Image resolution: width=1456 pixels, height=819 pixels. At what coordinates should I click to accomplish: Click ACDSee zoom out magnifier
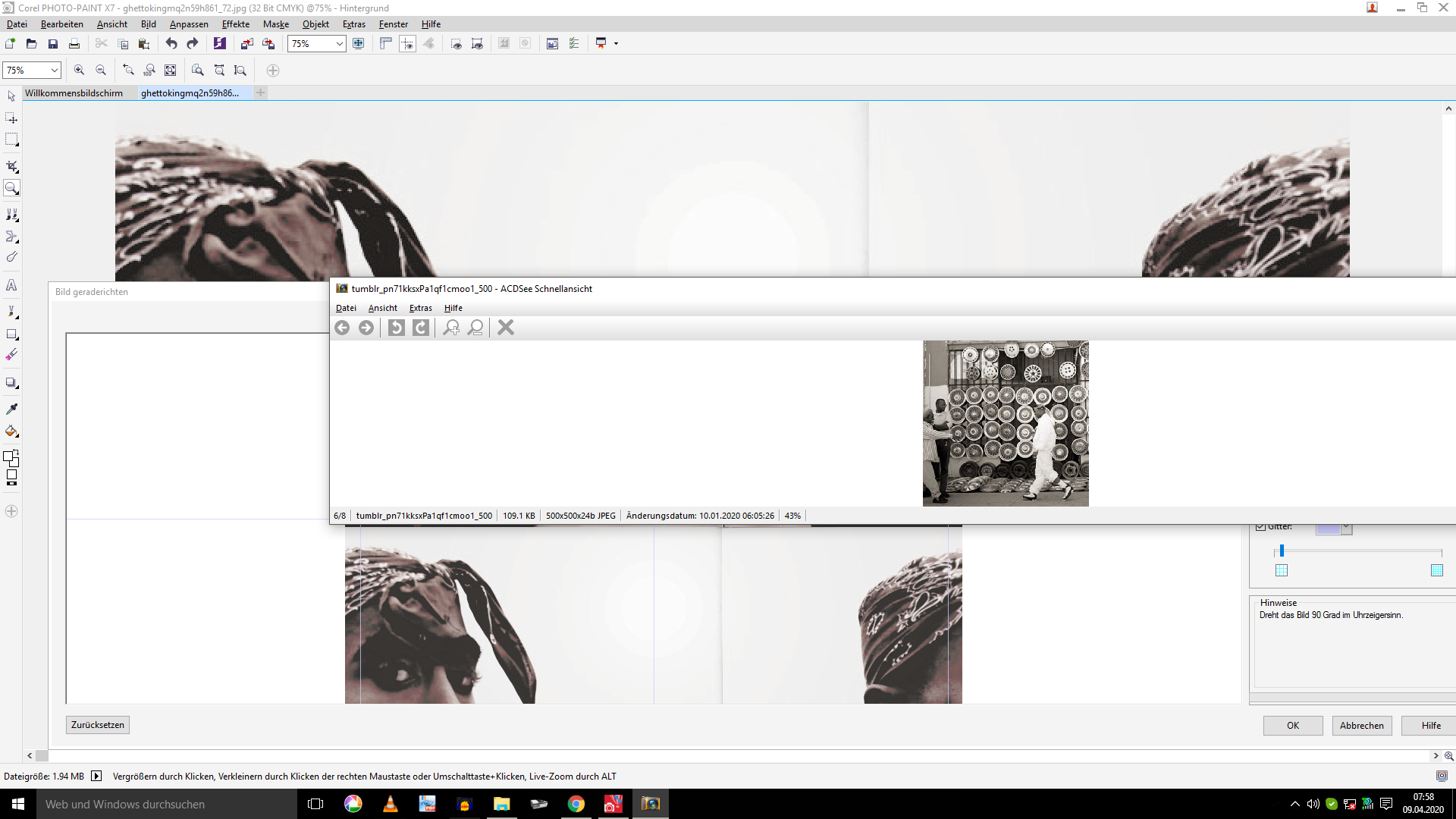pyautogui.click(x=475, y=328)
